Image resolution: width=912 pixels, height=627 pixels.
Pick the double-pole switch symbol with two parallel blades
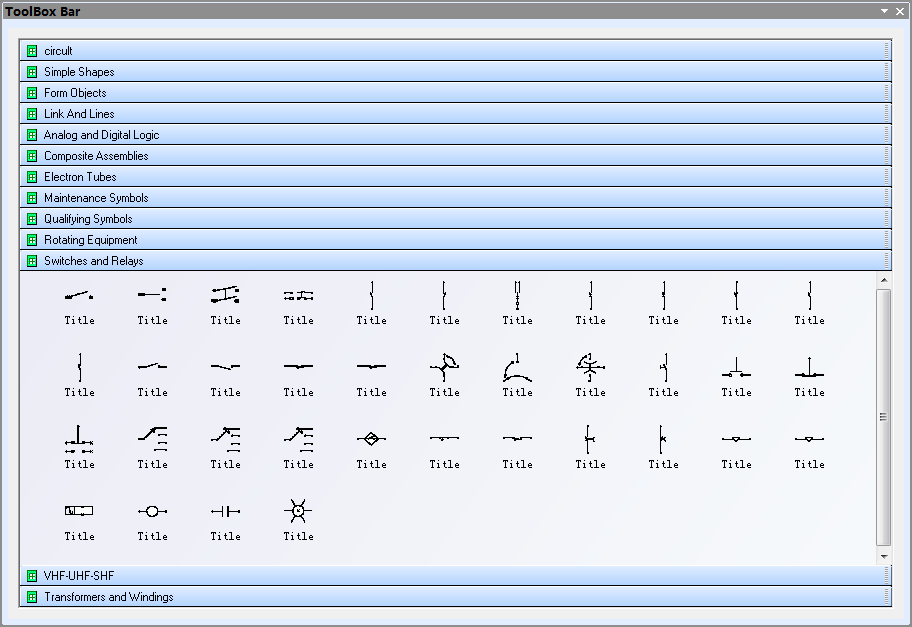[x=225, y=295]
